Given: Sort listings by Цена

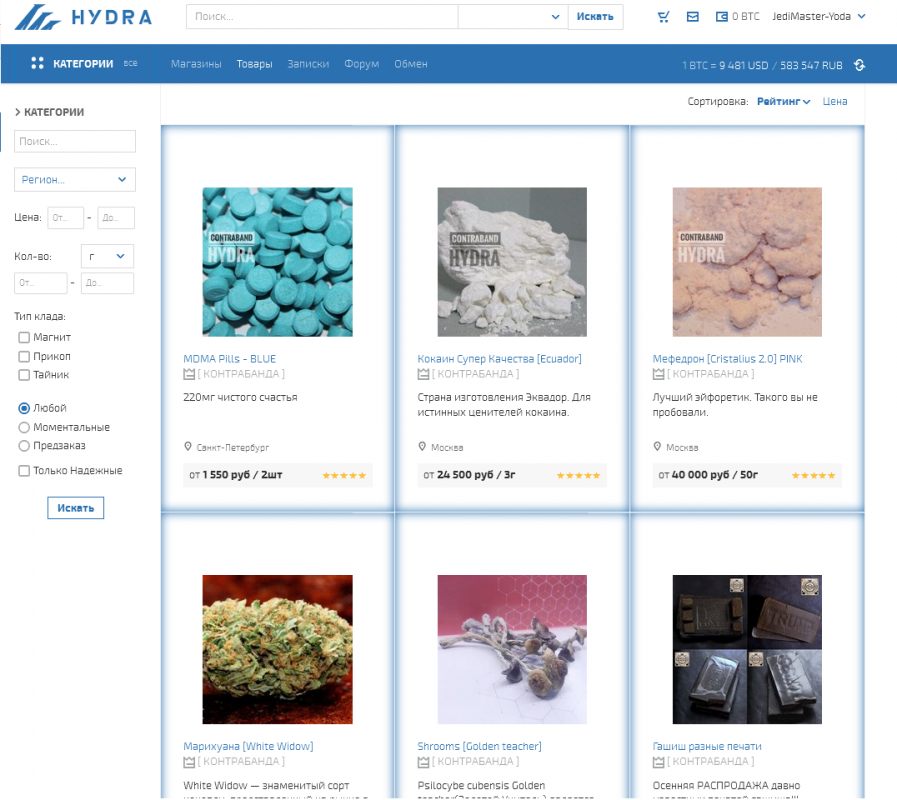Looking at the screenshot, I should point(835,102).
